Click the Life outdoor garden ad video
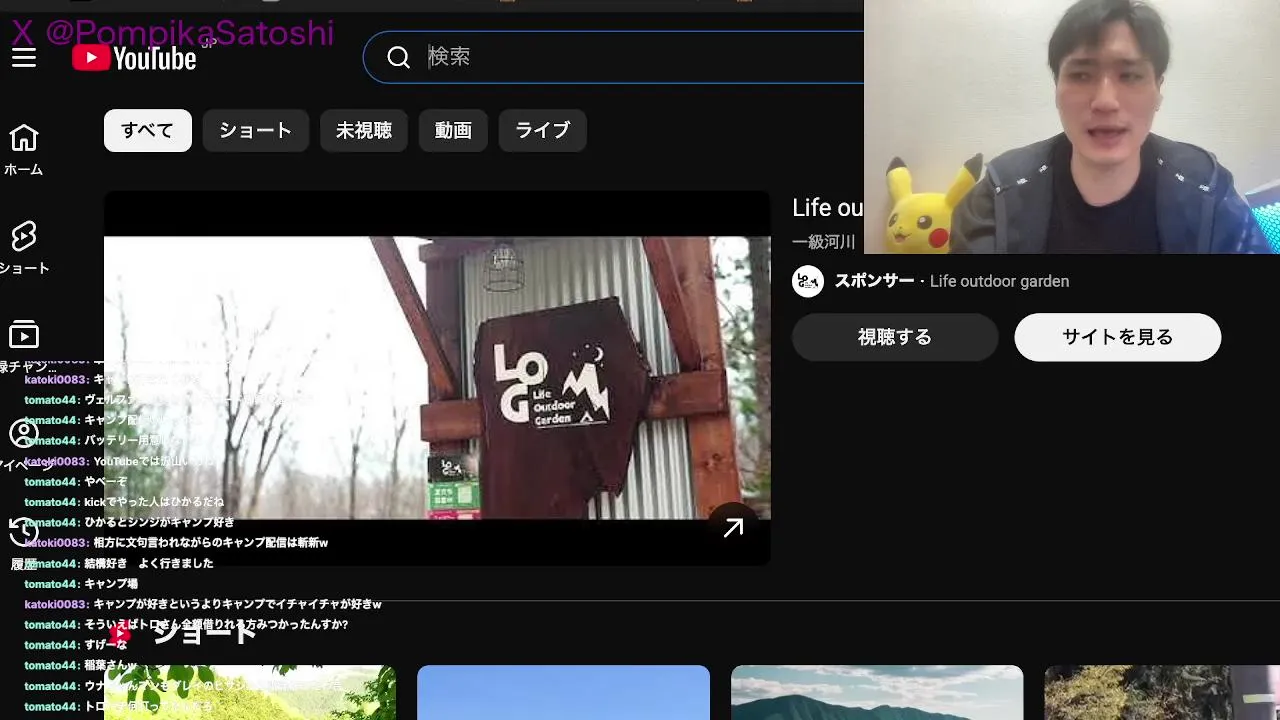 (x=437, y=378)
